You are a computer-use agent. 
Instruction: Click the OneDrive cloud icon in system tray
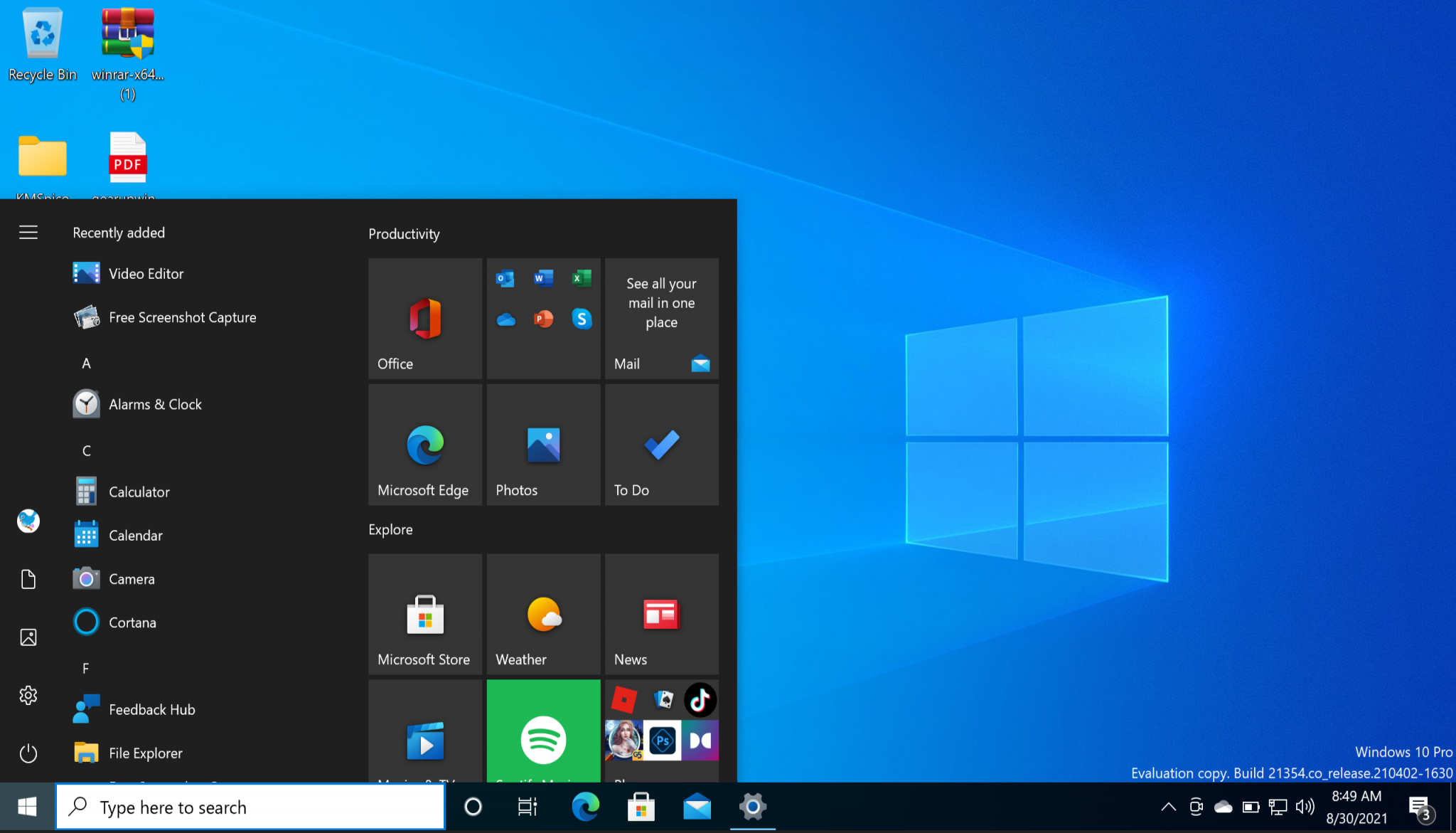tap(1223, 807)
